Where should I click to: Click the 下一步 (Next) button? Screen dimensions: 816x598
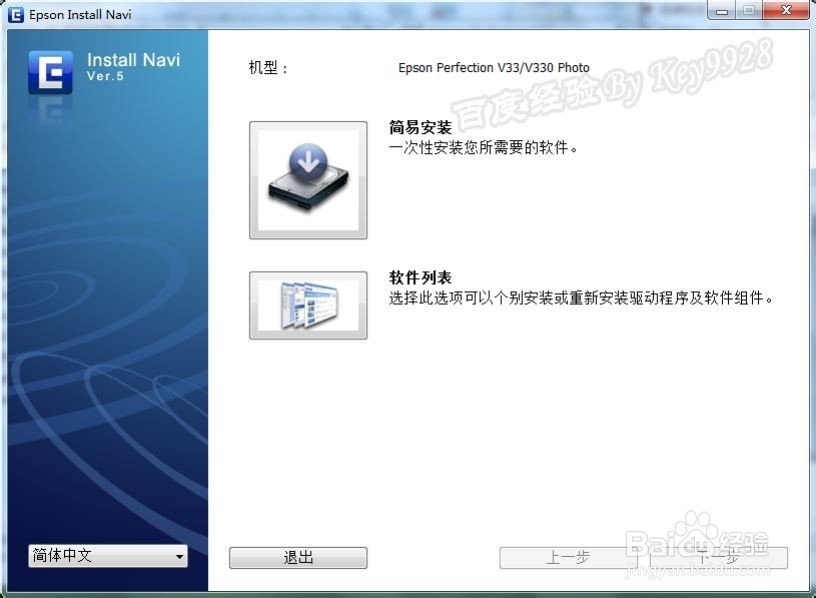718,558
